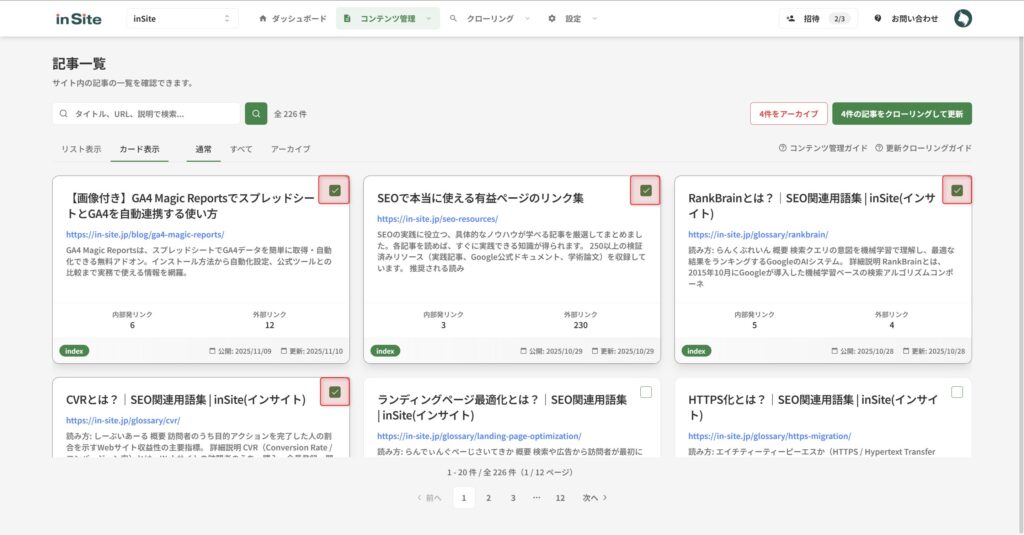Expand the クローリング dropdown chevron
Viewport: 1024px width, 535px height.
(527, 19)
